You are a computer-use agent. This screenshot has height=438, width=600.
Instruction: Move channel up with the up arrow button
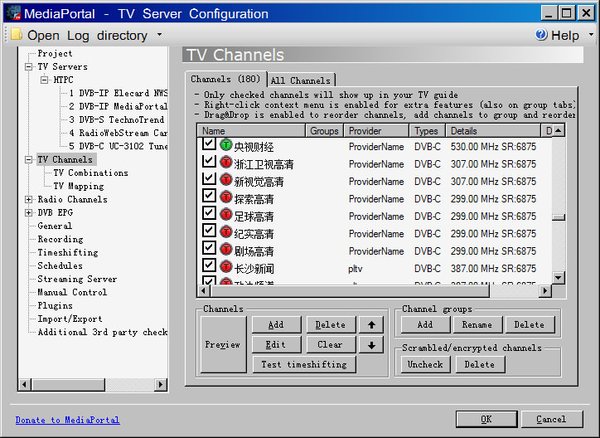pos(371,325)
